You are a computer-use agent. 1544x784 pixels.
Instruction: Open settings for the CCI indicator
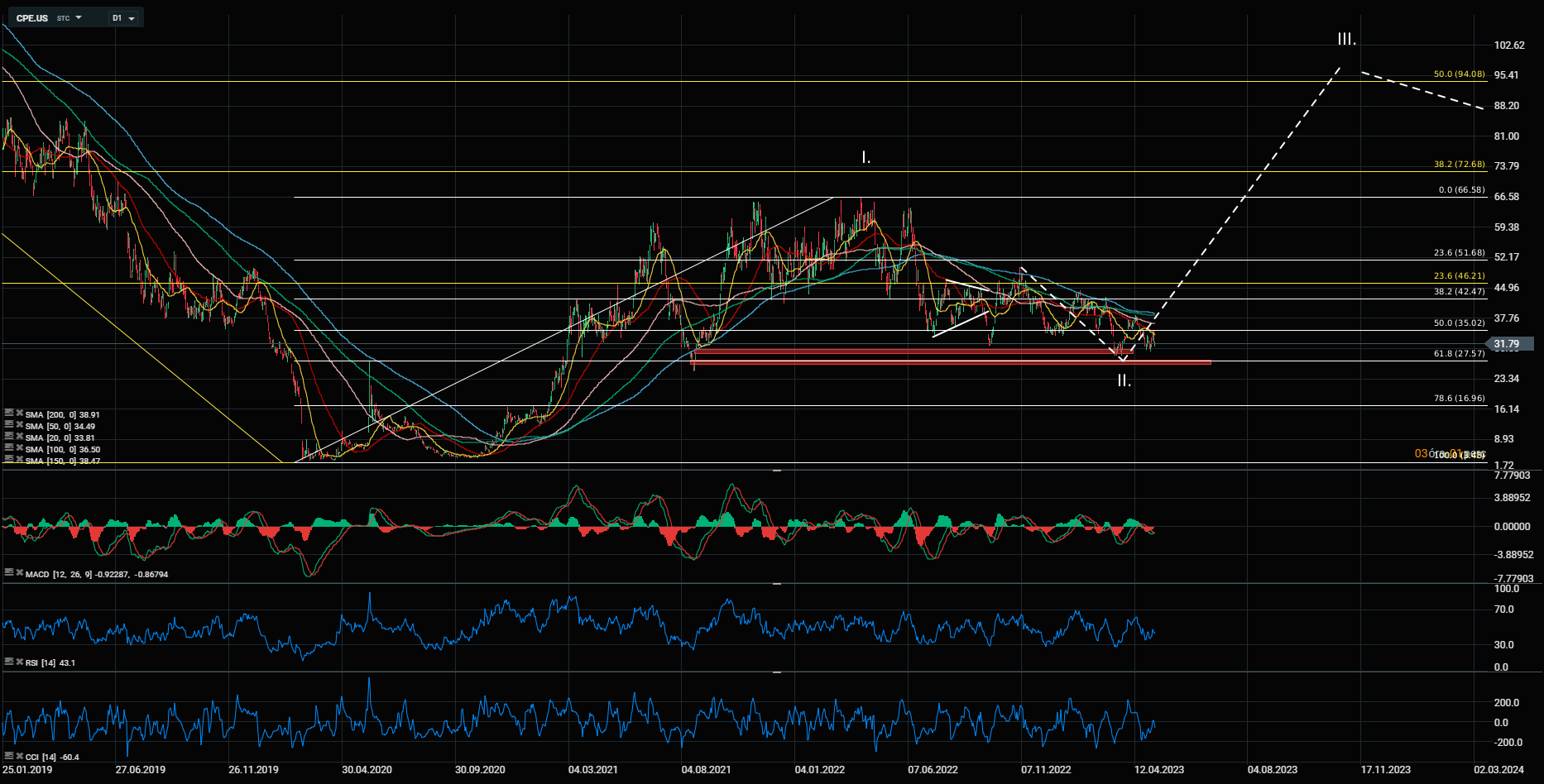(x=8, y=756)
